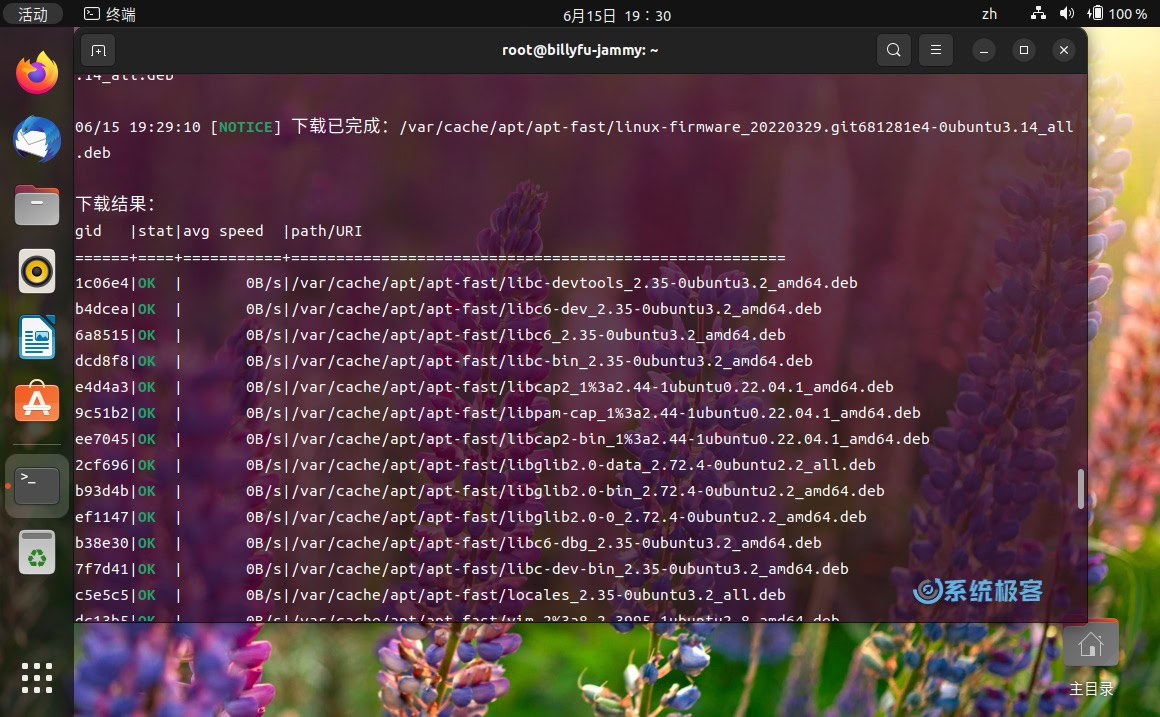Click the terminal search icon

click(x=894, y=49)
